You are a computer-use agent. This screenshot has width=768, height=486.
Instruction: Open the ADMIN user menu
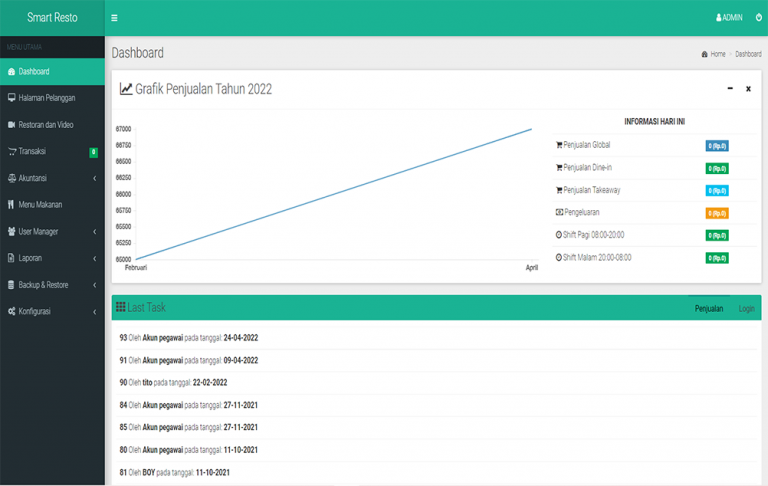[x=729, y=18]
